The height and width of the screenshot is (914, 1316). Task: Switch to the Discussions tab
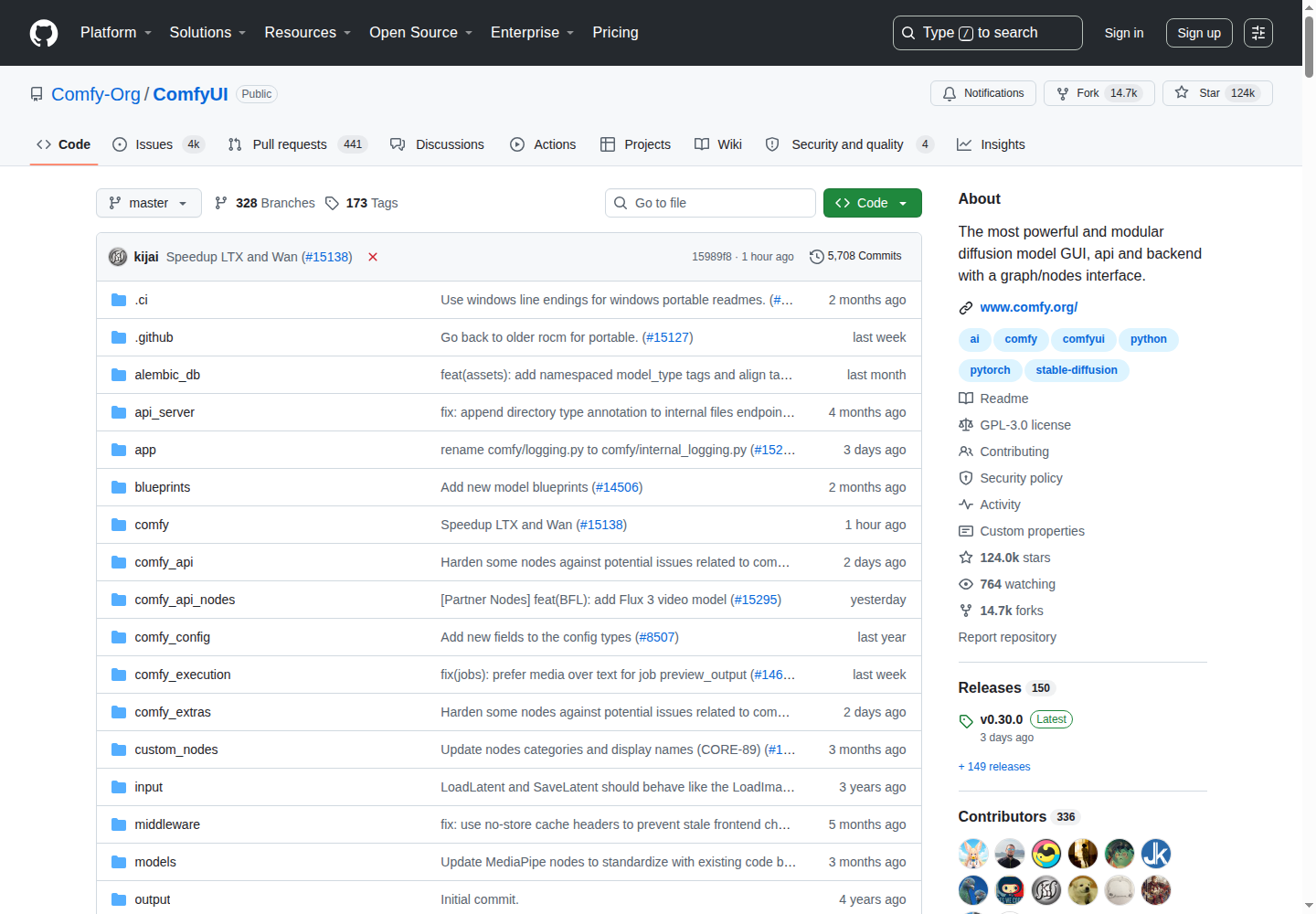[x=438, y=144]
